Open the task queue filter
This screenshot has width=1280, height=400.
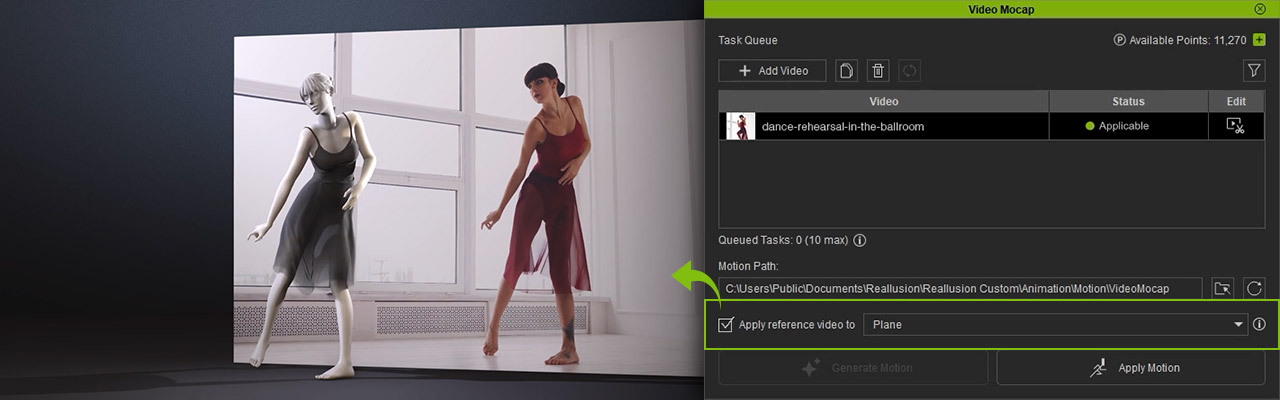pos(1253,71)
